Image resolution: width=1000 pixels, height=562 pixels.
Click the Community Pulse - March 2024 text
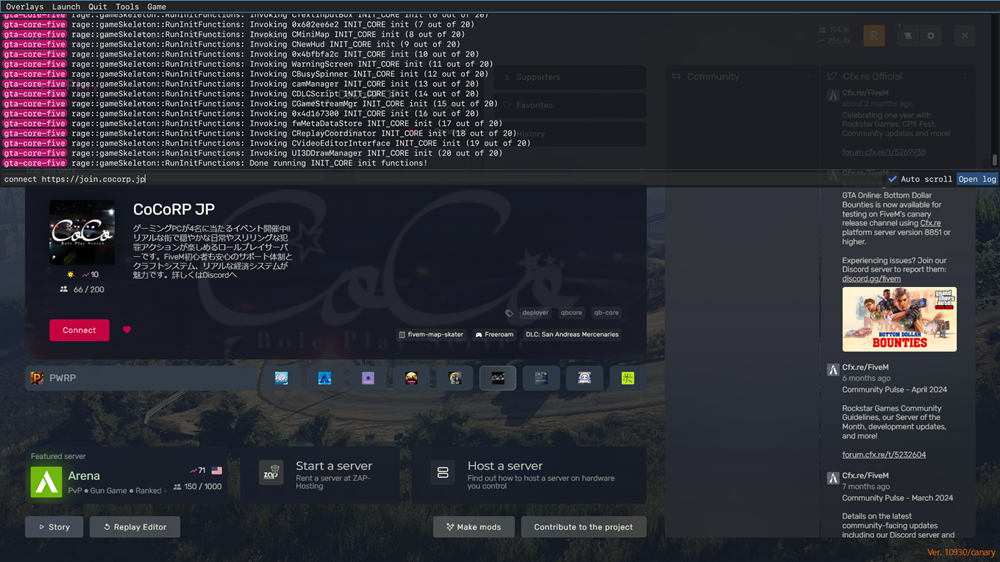point(897,498)
